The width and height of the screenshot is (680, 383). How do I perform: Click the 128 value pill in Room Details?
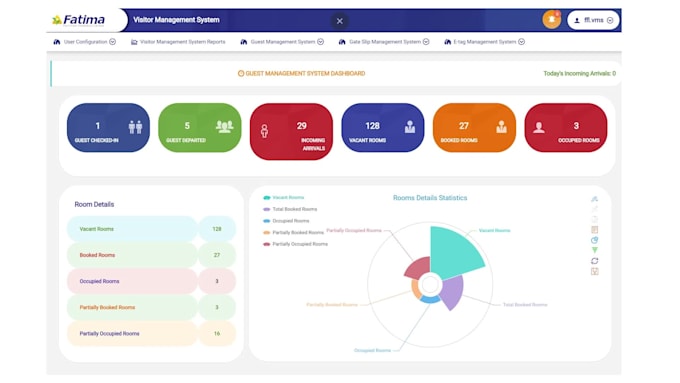click(x=217, y=229)
